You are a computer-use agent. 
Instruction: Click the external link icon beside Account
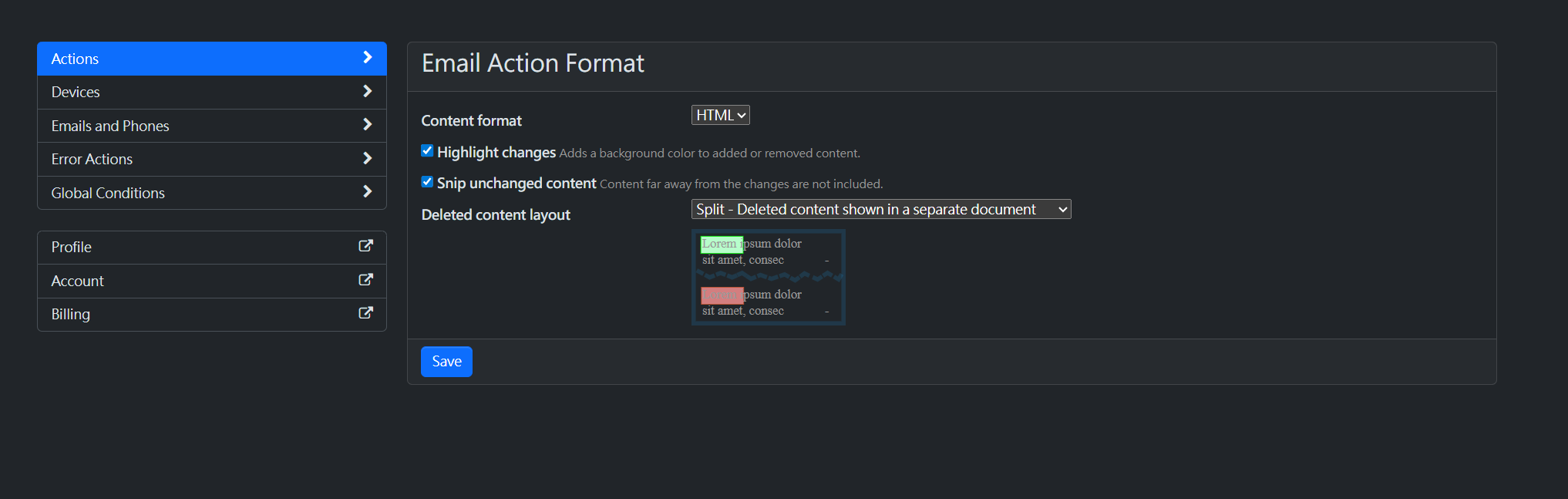coord(366,280)
